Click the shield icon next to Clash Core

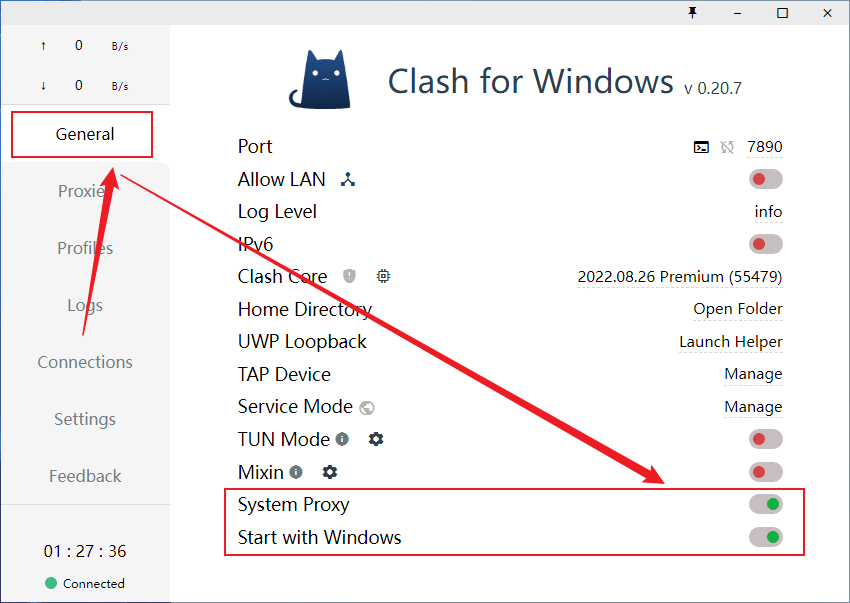349,276
